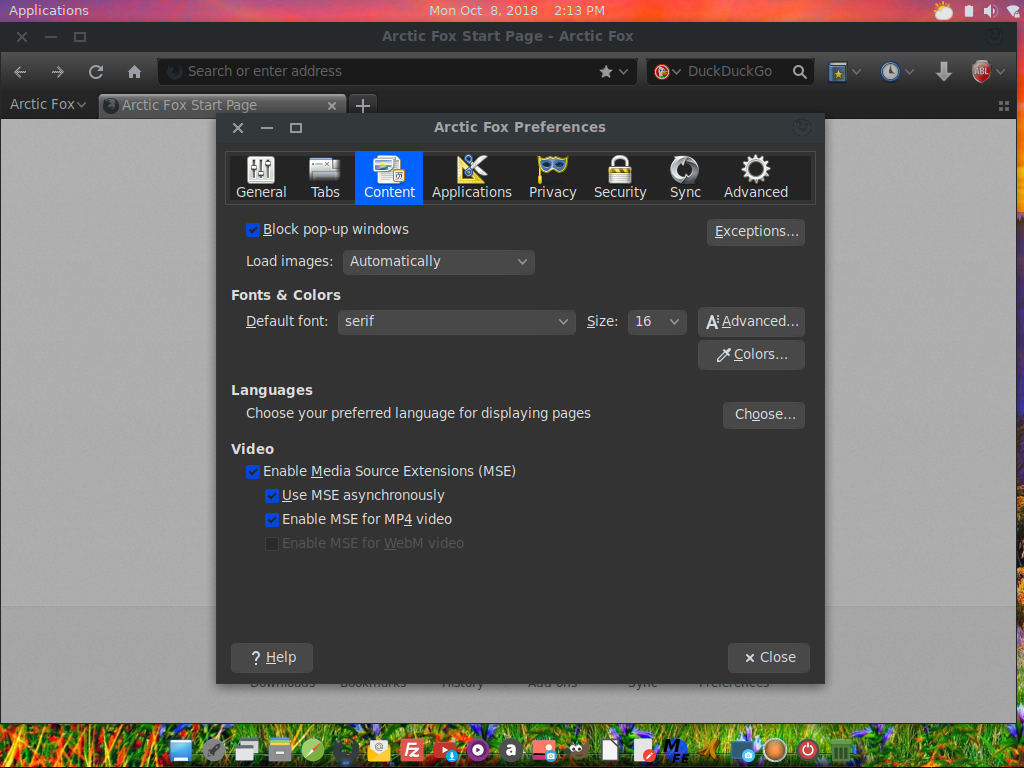Screen dimensions: 1024x768
Task: Expand the dropdown arrow beside the bookmark star
Action: coord(624,72)
